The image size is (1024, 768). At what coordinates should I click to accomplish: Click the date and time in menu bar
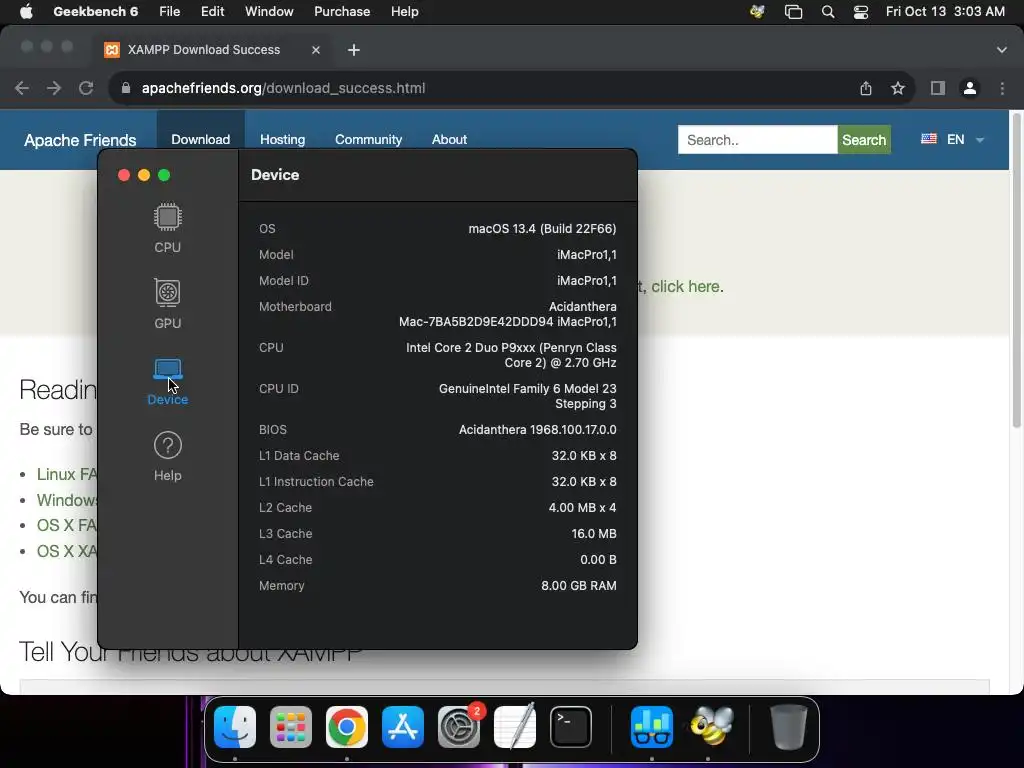pos(945,11)
